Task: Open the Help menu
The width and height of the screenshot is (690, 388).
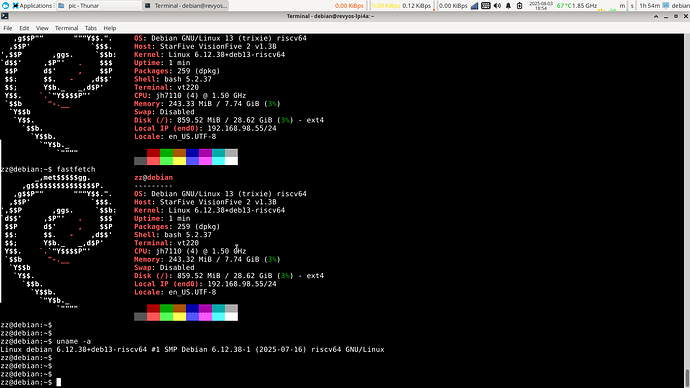Action: tap(110, 28)
